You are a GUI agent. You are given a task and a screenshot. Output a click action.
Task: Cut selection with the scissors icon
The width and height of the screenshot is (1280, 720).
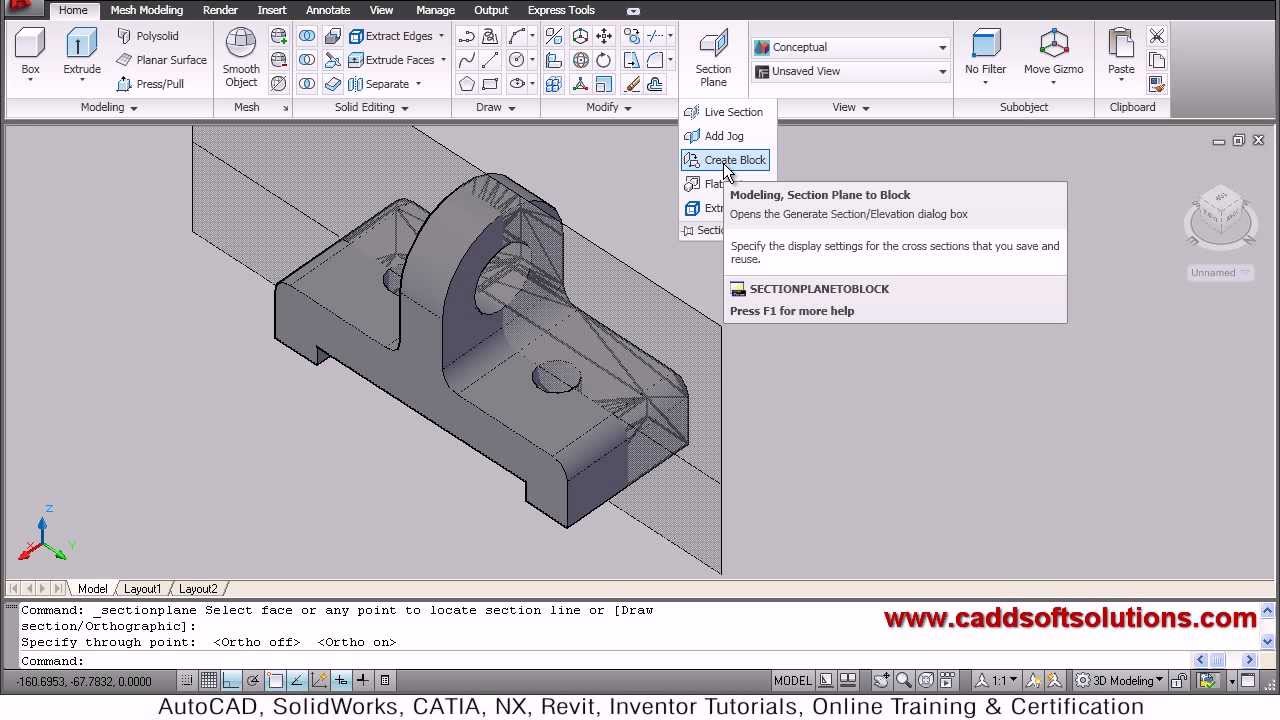click(x=1157, y=36)
